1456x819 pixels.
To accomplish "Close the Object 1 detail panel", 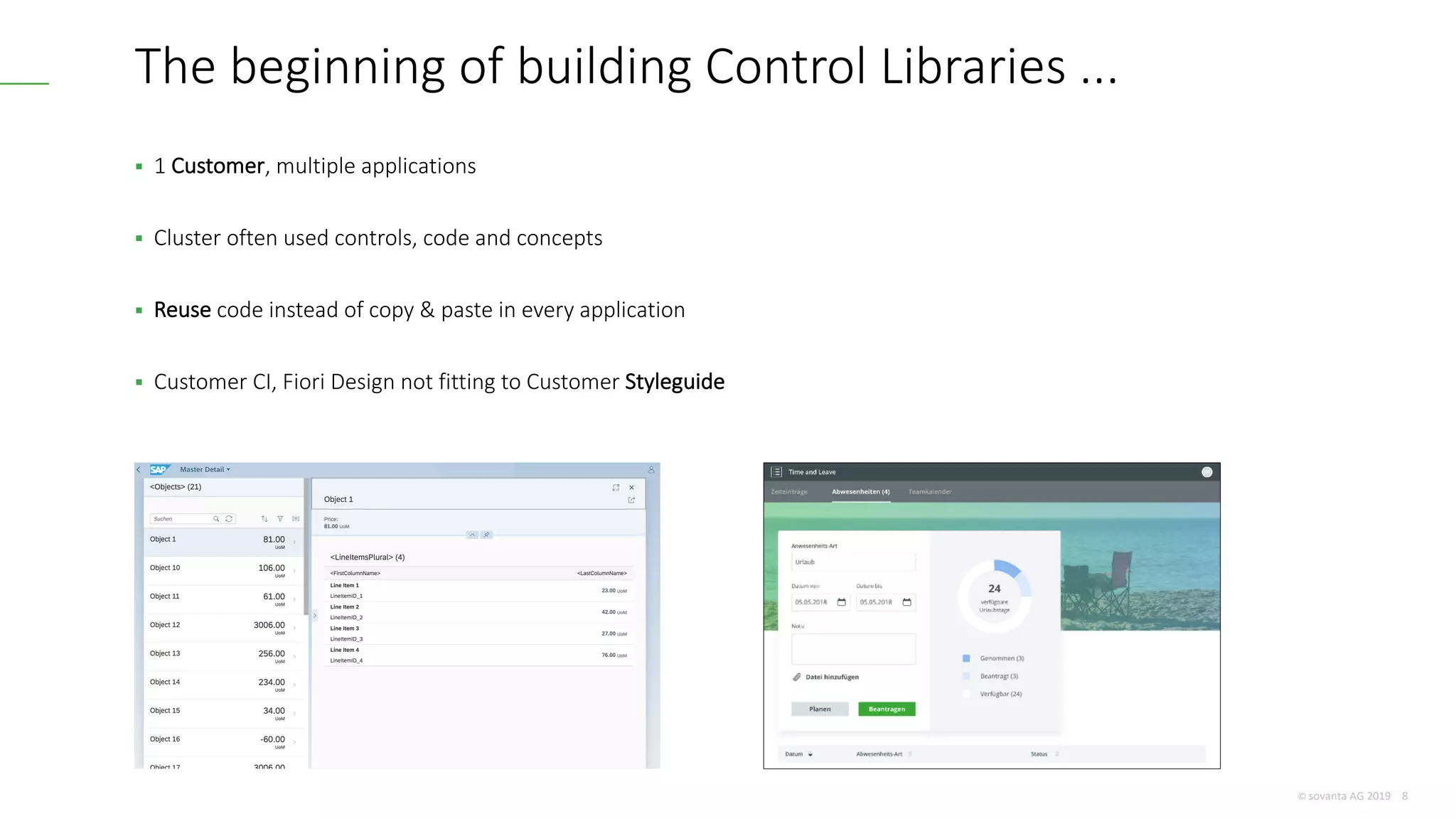I will pos(631,488).
